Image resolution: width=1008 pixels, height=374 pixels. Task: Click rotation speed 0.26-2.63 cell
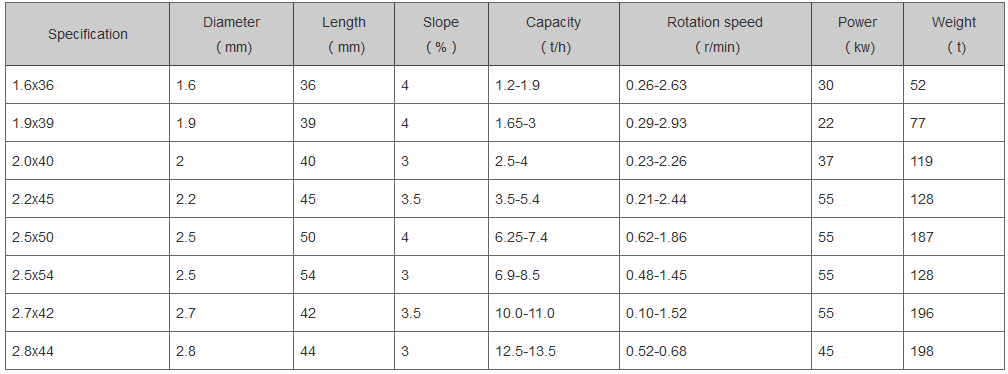coord(715,85)
